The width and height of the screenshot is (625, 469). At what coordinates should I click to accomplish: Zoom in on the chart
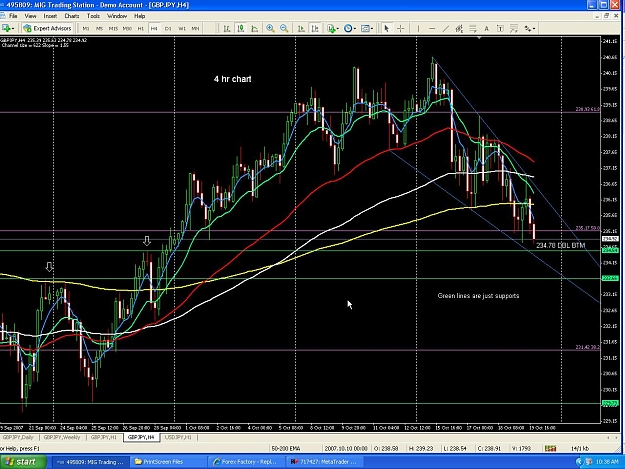pos(270,28)
